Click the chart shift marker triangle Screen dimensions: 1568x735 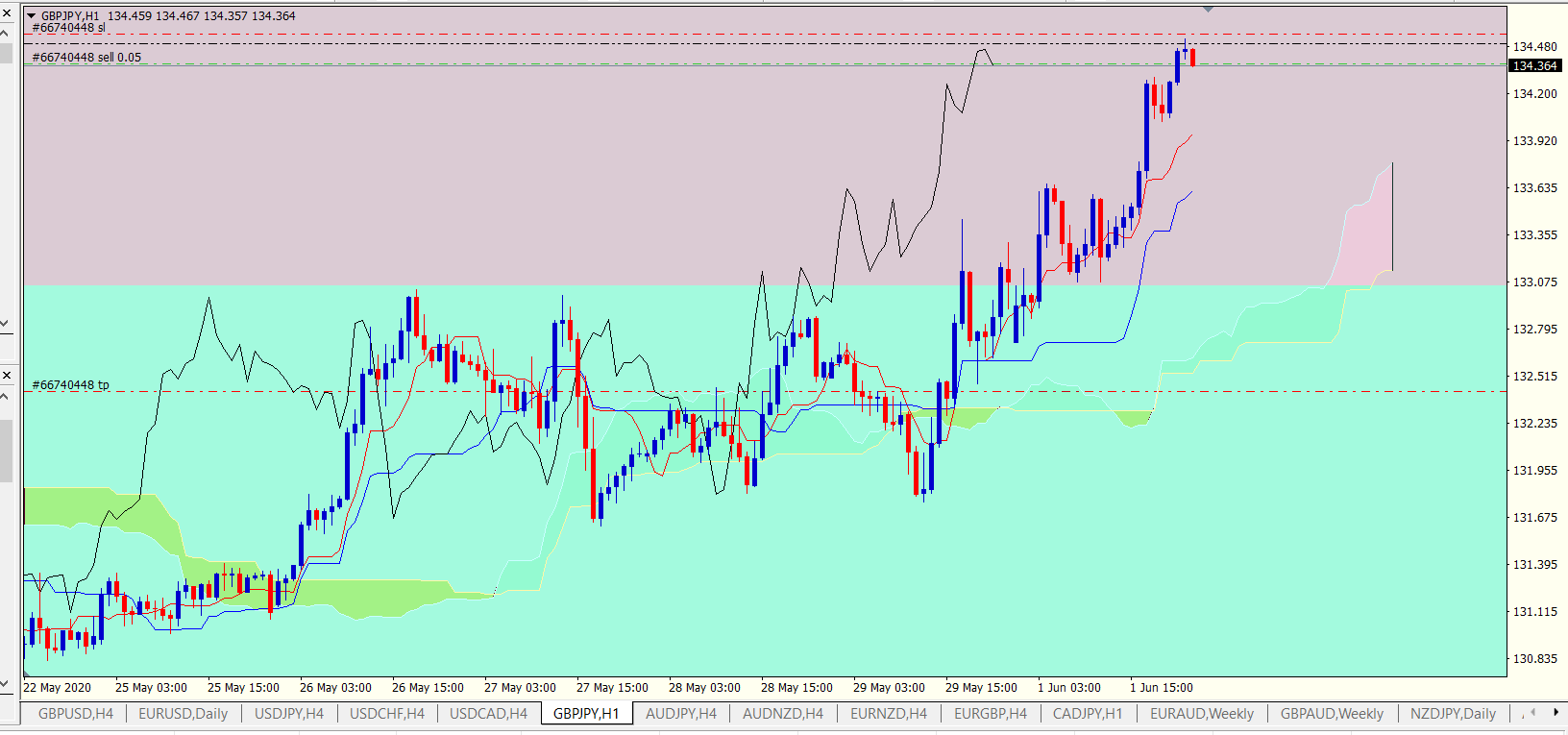(1209, 10)
